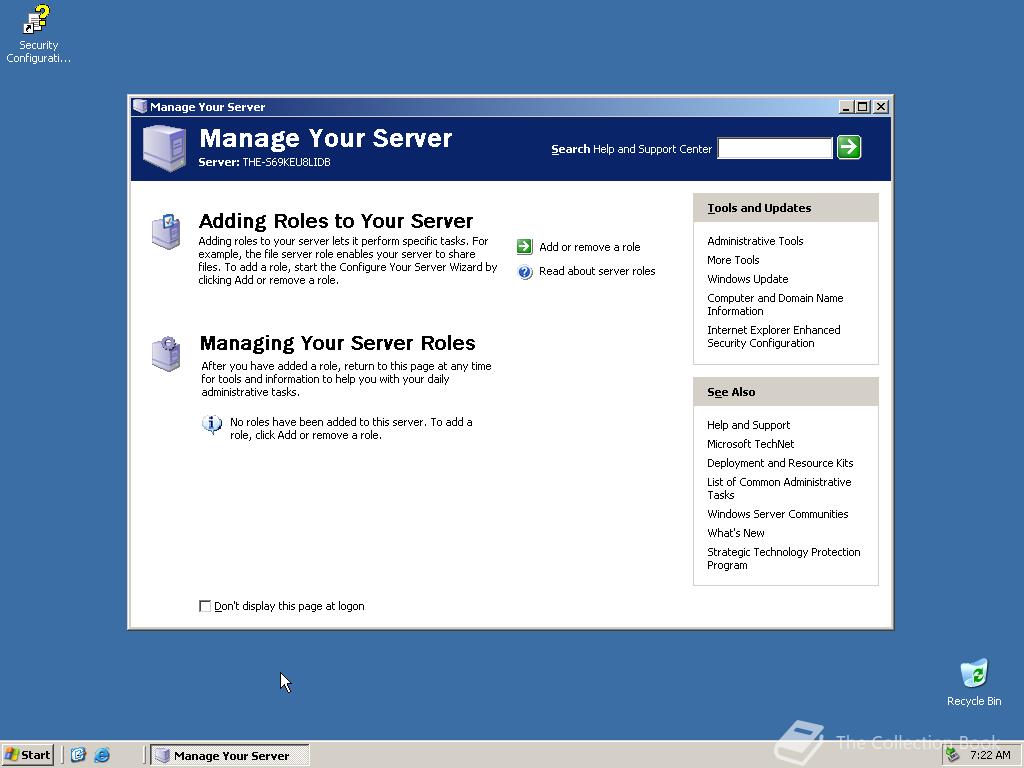Open More Tools link
Screen dimensions: 1024x768
(733, 260)
